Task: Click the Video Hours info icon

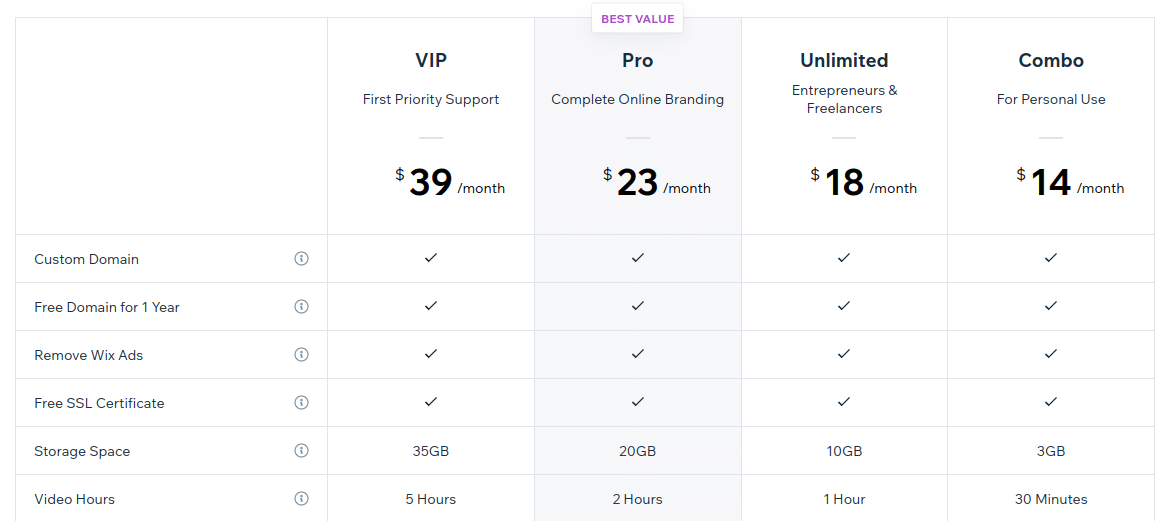Action: click(301, 499)
